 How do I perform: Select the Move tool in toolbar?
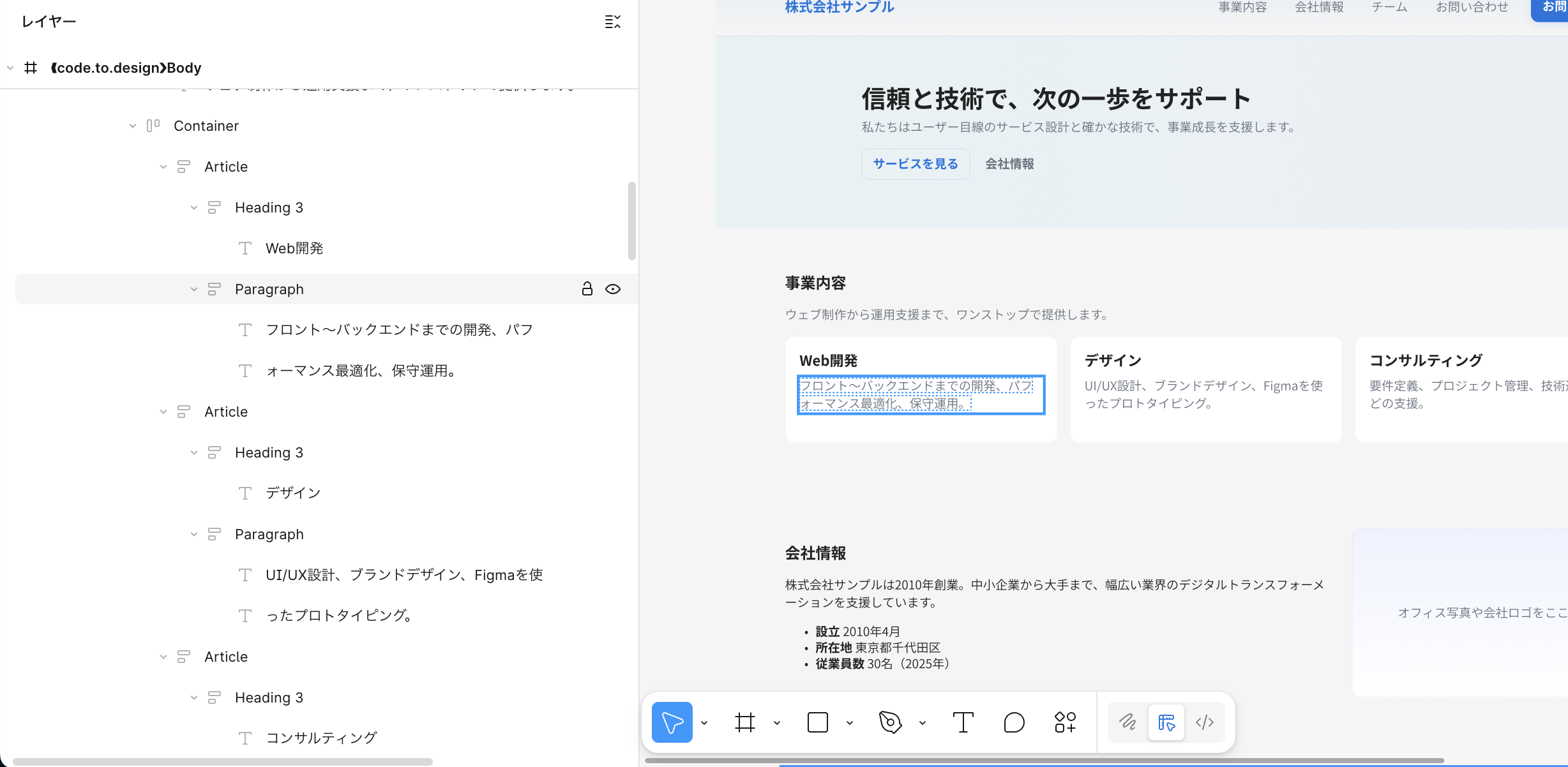[672, 722]
